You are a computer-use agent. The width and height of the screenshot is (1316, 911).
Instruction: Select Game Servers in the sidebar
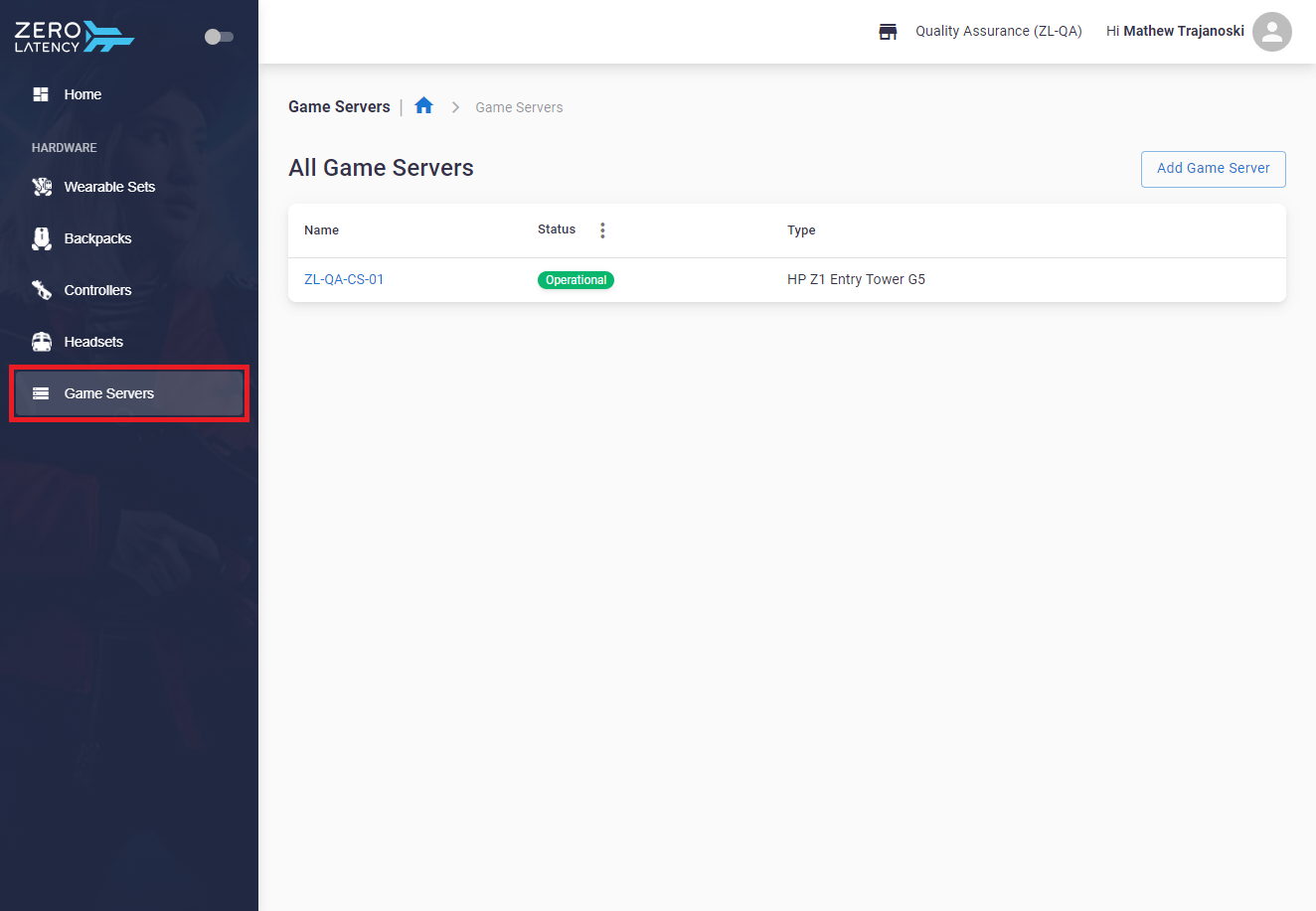(x=129, y=393)
